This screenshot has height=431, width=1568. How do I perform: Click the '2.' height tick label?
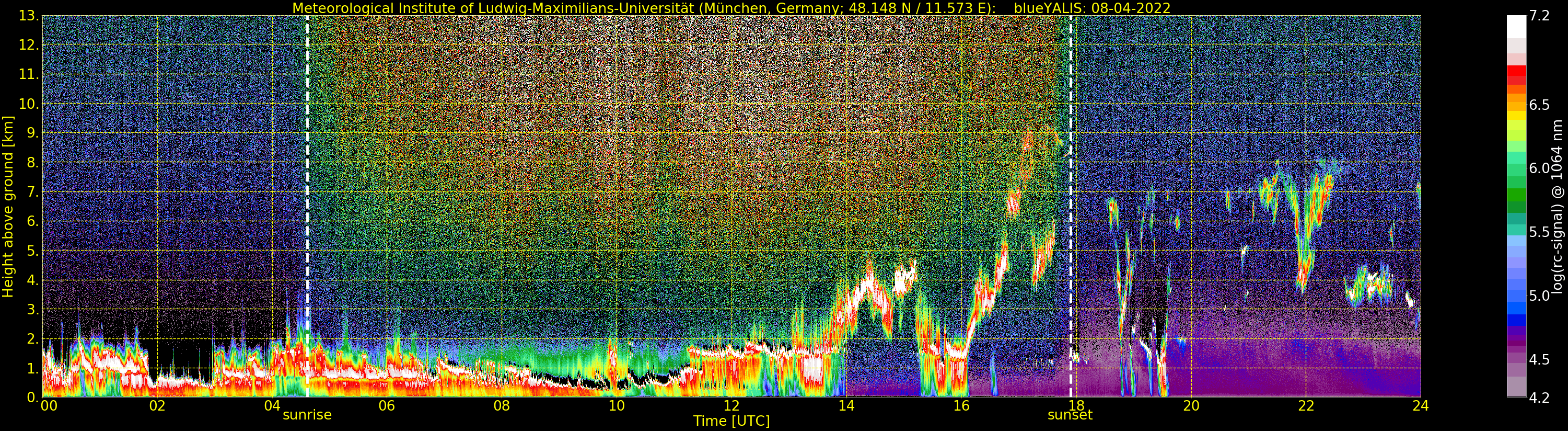tap(33, 338)
